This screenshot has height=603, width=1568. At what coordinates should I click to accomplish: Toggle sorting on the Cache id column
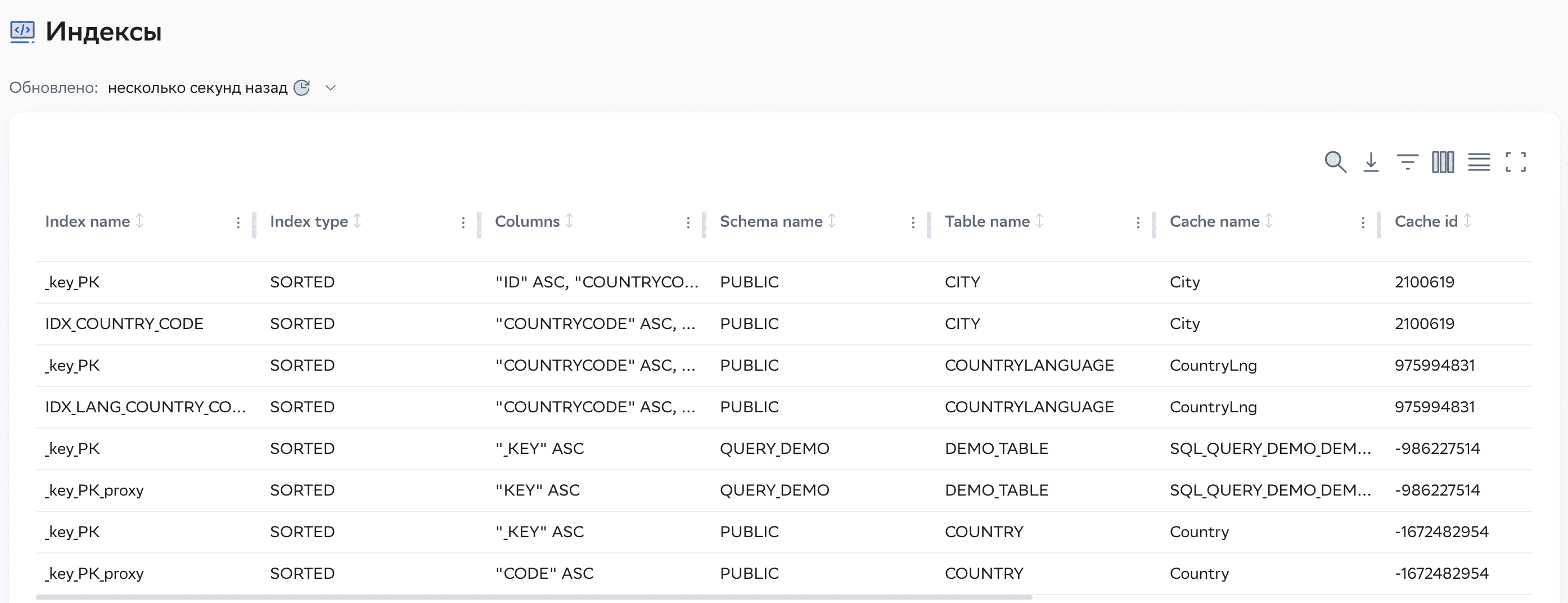[x=1468, y=221]
